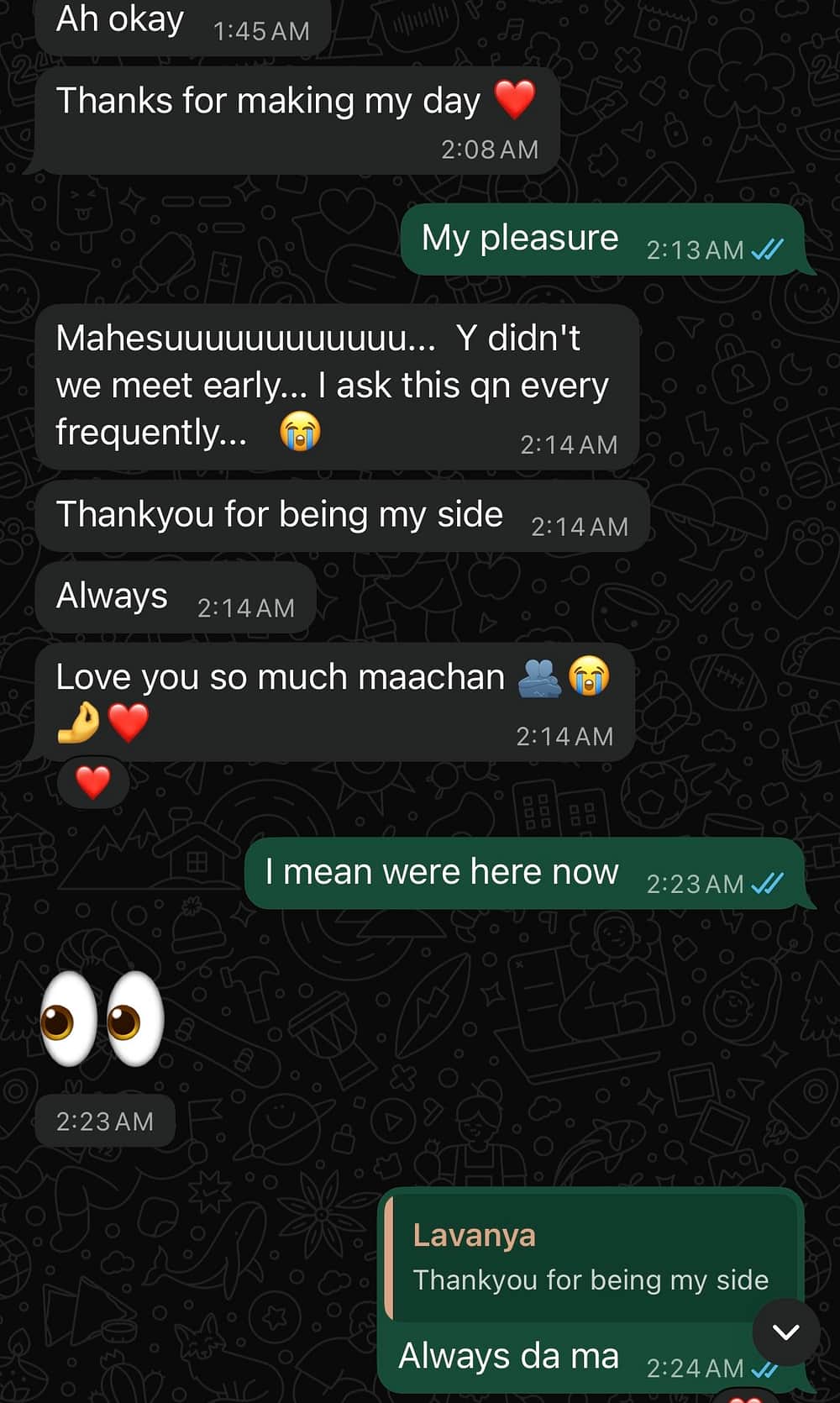Viewport: 840px width, 1403px height.
Task: Select 'Always da ma' sent message
Action: coord(591,1290)
